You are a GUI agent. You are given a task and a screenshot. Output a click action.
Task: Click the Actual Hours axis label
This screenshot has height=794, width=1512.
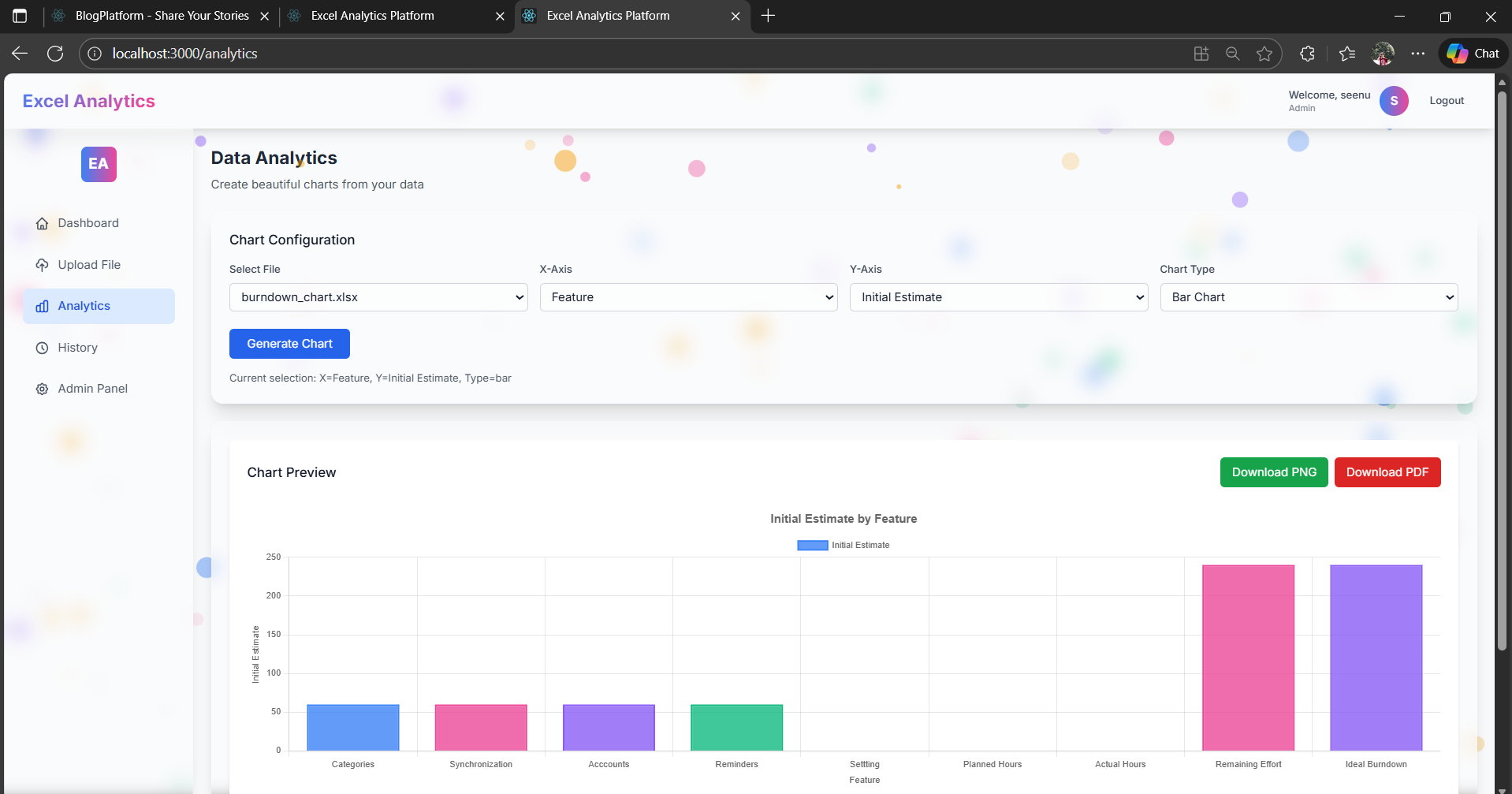[1120, 764]
